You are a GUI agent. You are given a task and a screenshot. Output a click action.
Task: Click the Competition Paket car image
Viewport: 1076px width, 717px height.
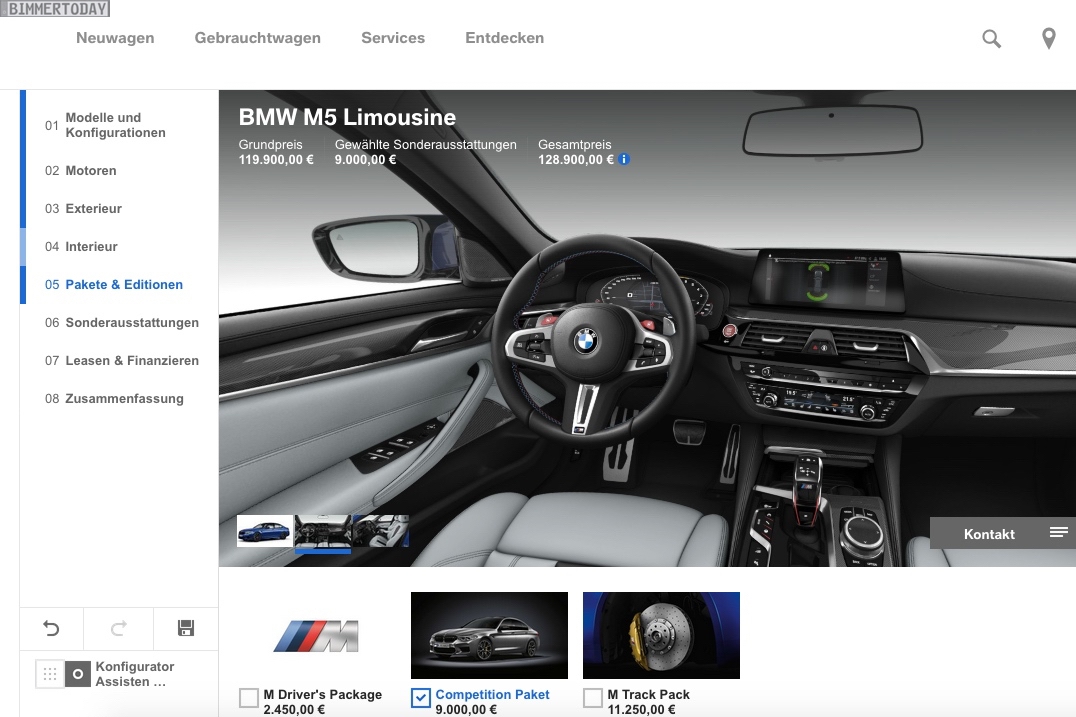[489, 635]
